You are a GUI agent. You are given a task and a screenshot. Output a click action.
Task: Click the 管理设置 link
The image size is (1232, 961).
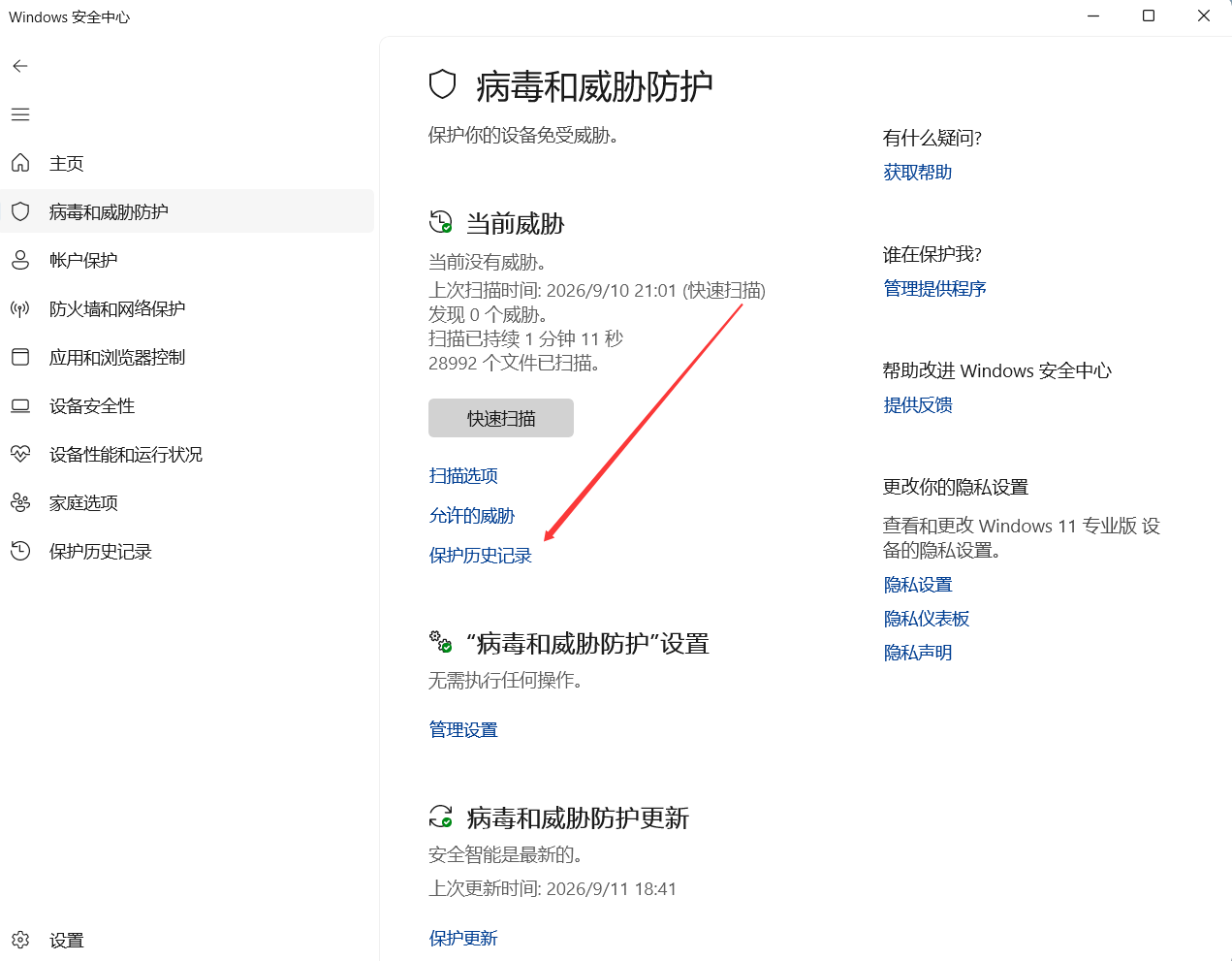point(463,729)
